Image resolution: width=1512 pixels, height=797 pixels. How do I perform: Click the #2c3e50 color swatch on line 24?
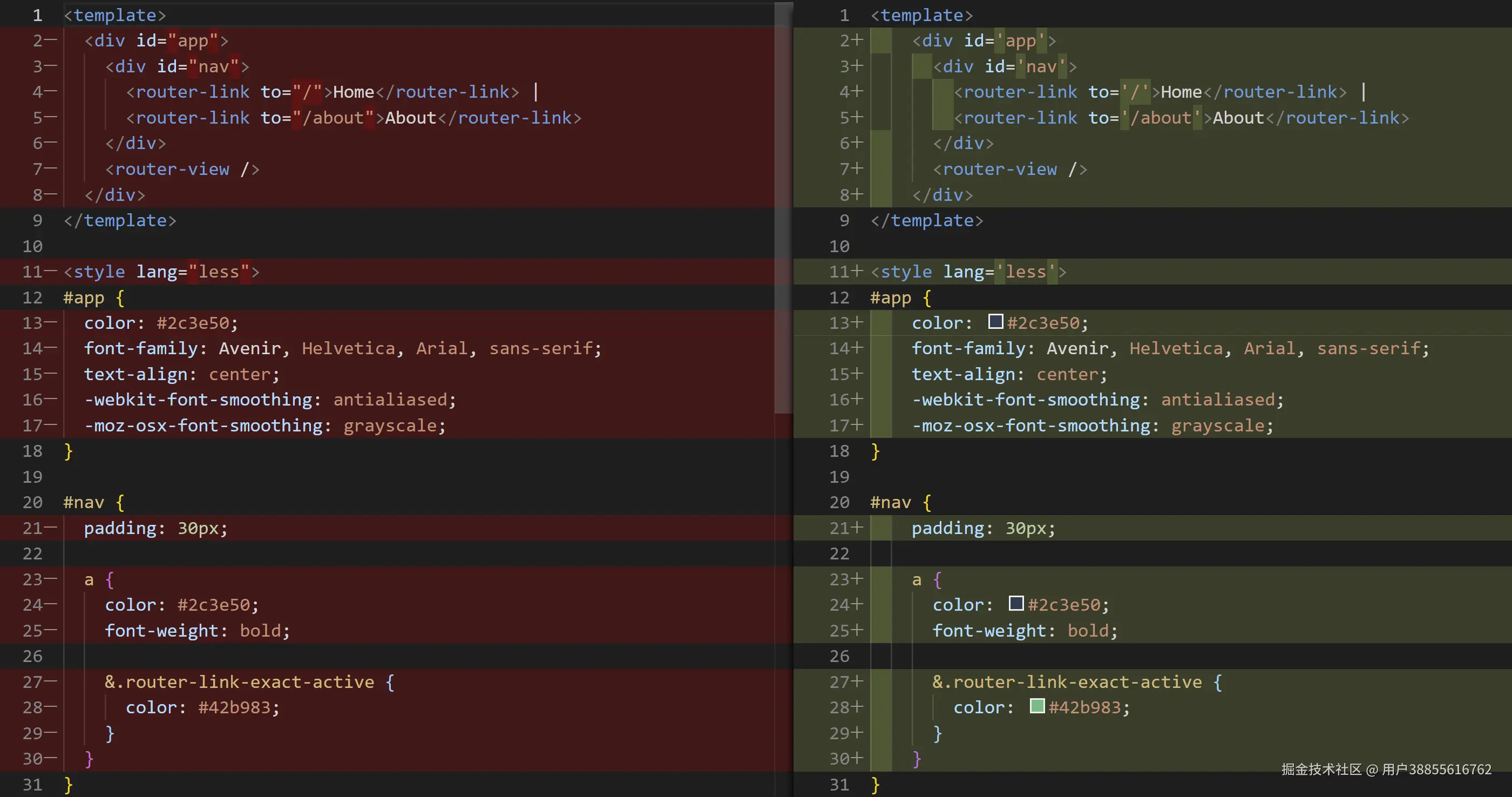point(1016,603)
